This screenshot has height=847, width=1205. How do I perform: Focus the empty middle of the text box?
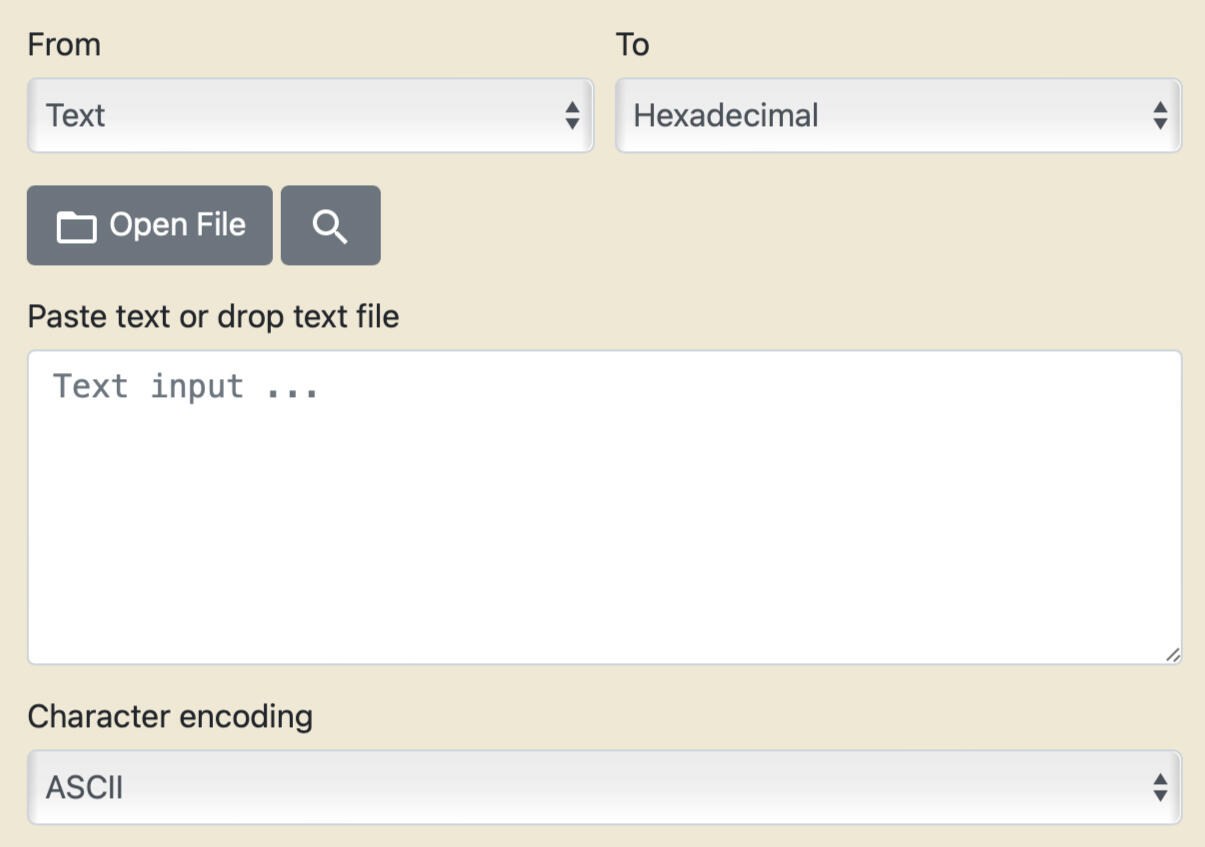[604, 508]
